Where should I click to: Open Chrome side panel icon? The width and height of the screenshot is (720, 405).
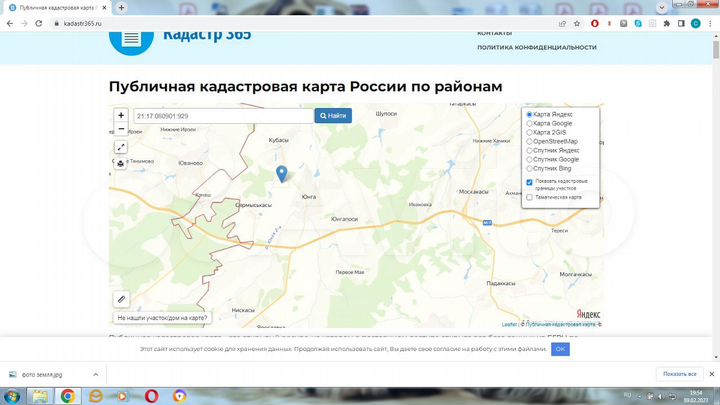[x=681, y=23]
